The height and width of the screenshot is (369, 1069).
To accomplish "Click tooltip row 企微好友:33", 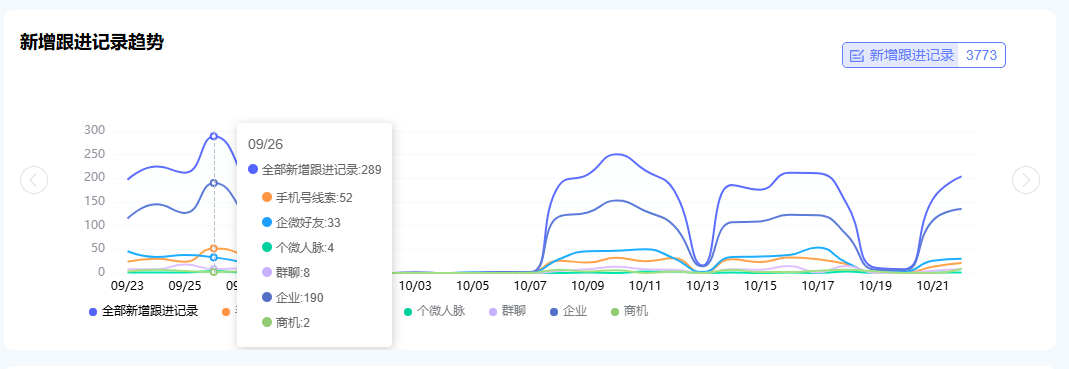I will click(301, 222).
